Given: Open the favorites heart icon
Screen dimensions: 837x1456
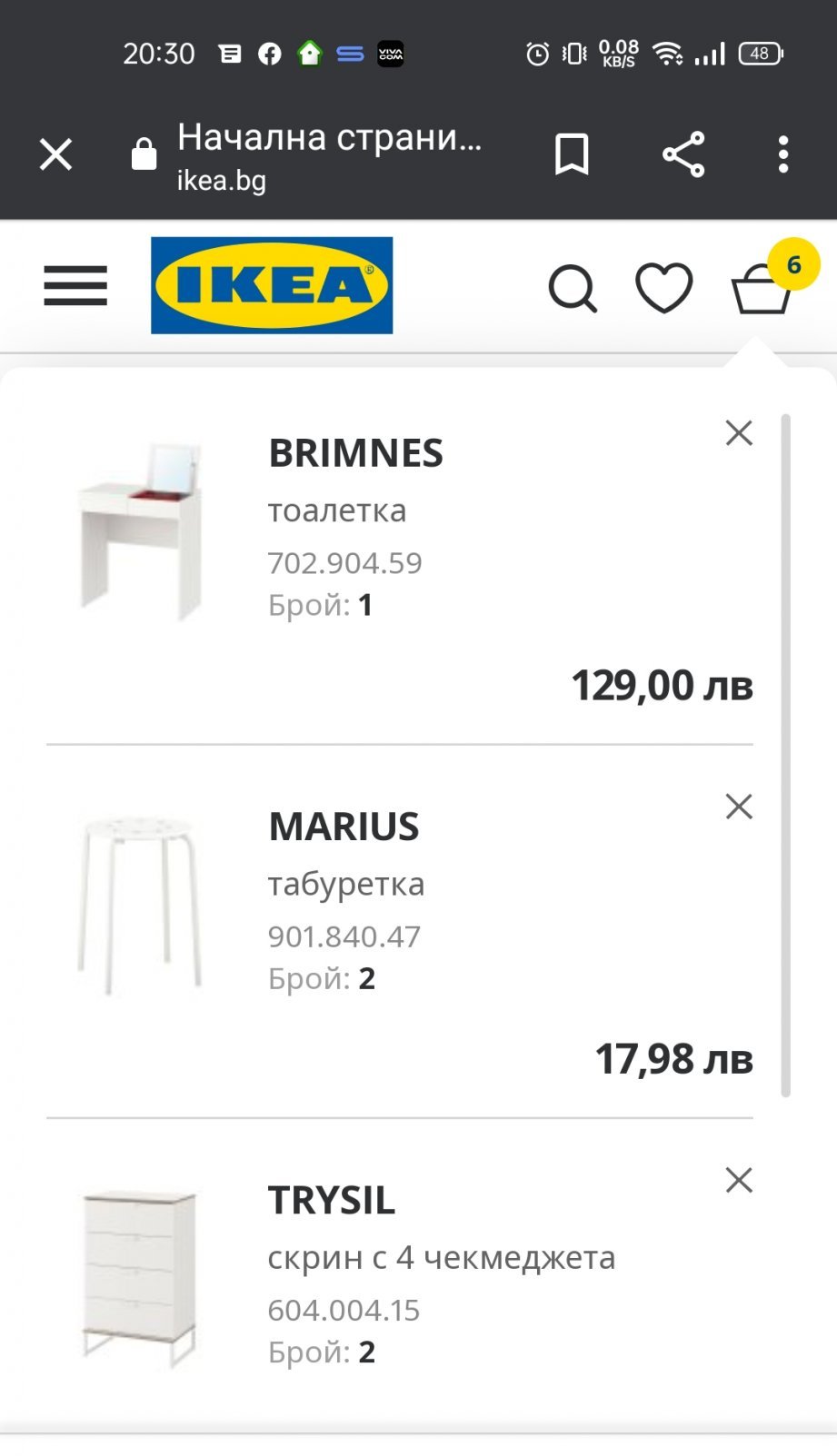Looking at the screenshot, I should pyautogui.click(x=663, y=288).
